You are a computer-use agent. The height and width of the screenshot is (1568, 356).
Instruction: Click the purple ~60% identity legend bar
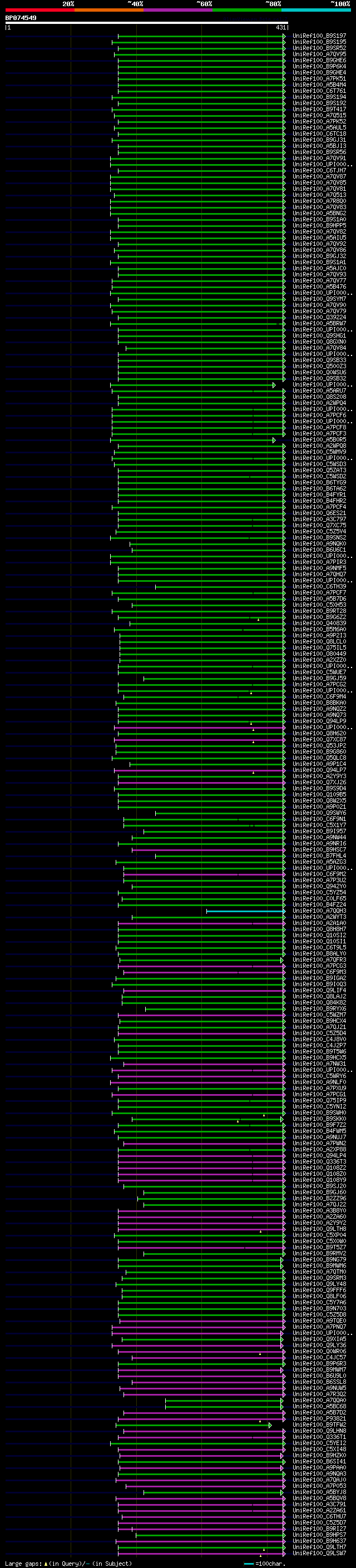[179, 10]
